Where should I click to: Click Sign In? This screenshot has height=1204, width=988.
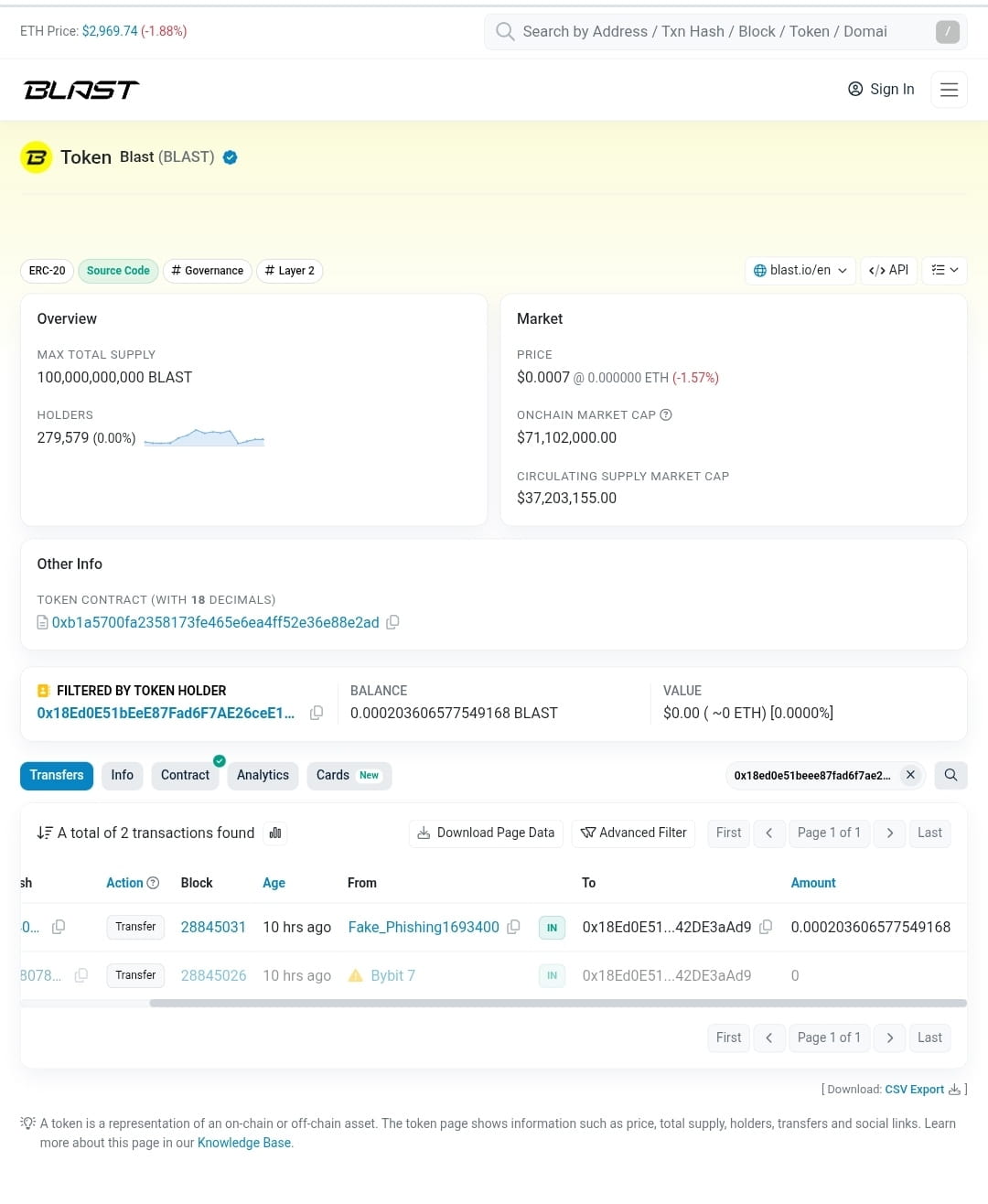(x=881, y=90)
